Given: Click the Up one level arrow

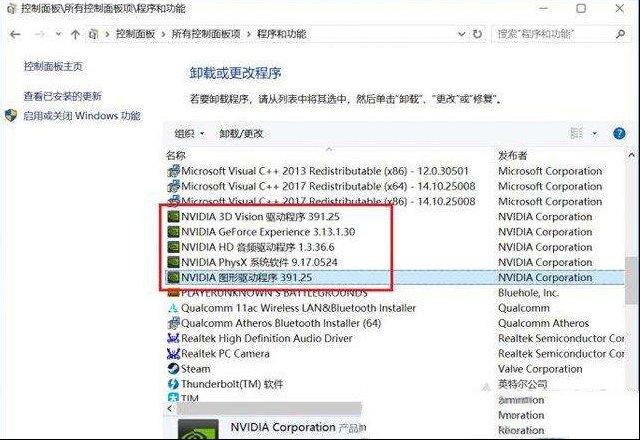Looking at the screenshot, I should [75, 34].
